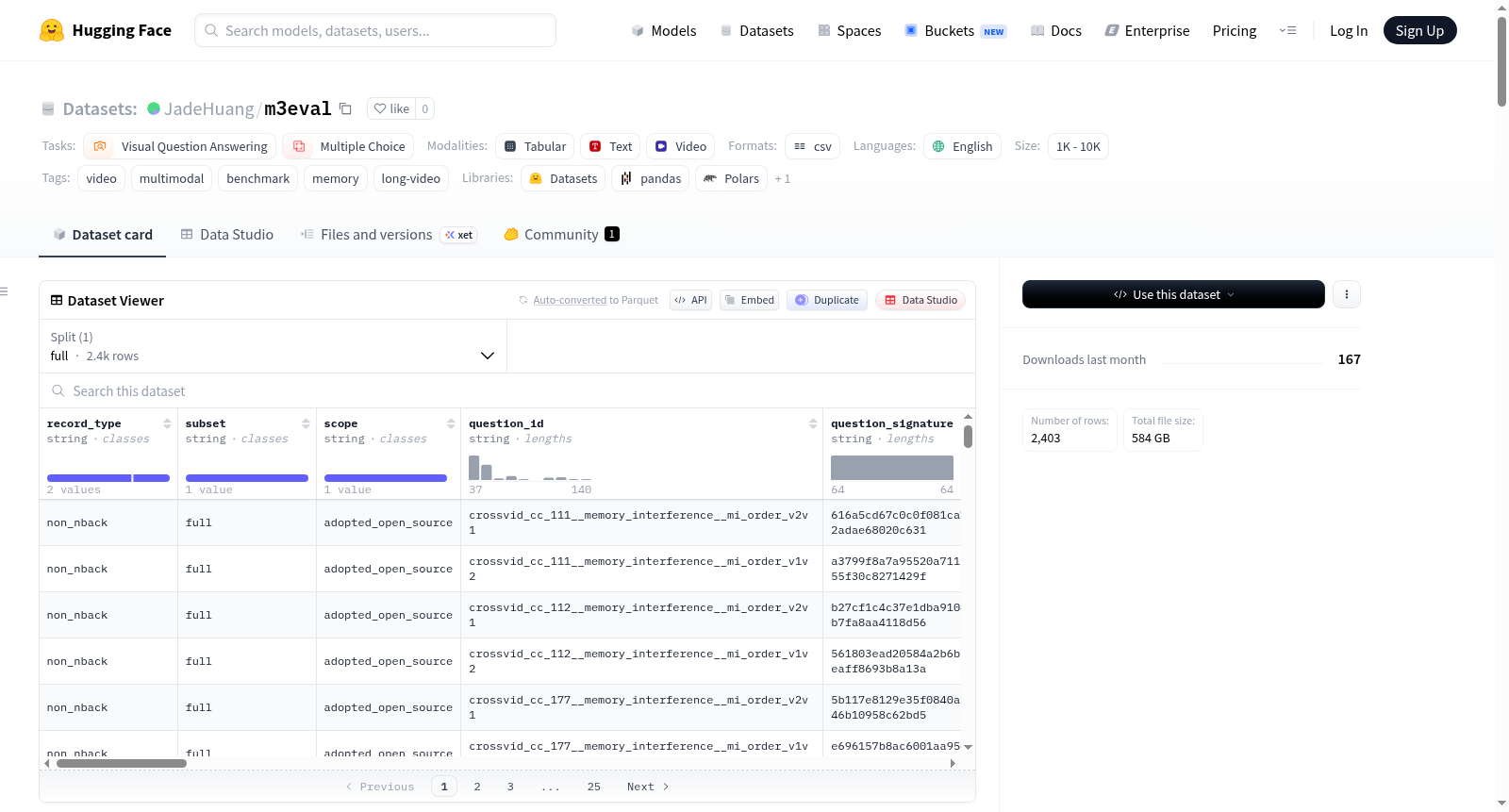The width and height of the screenshot is (1509, 812).
Task: Go to the Pricing page
Action: (1235, 30)
